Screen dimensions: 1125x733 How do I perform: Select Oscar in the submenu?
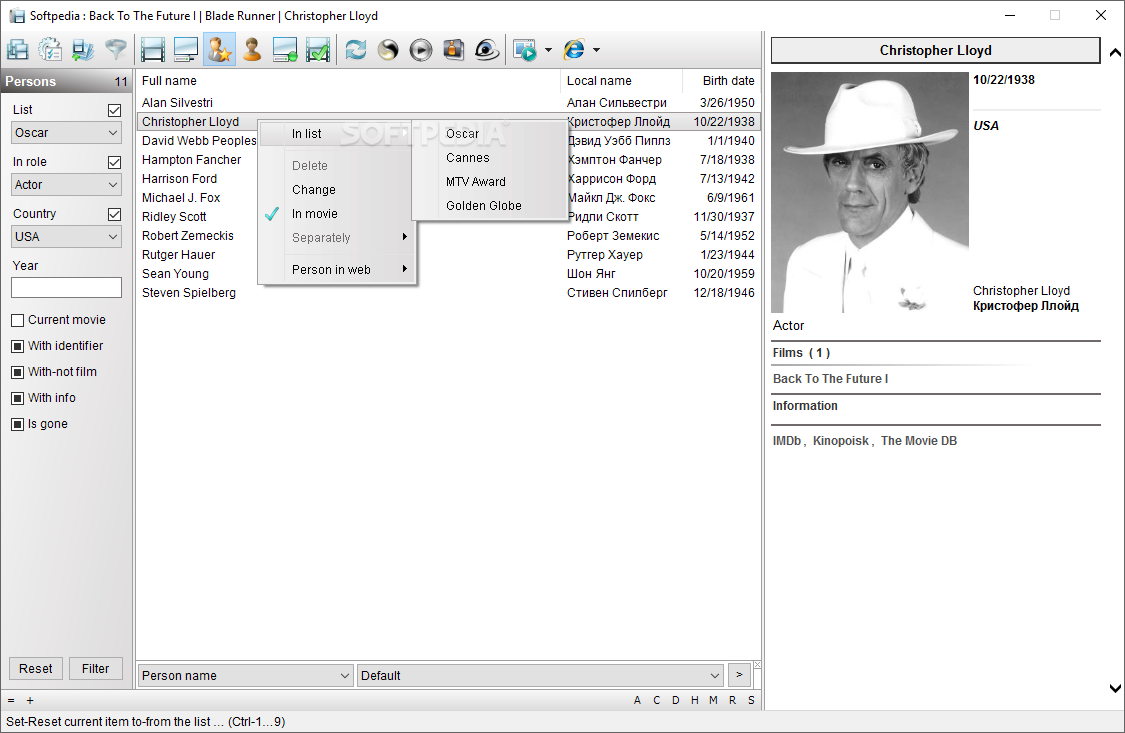click(490, 133)
